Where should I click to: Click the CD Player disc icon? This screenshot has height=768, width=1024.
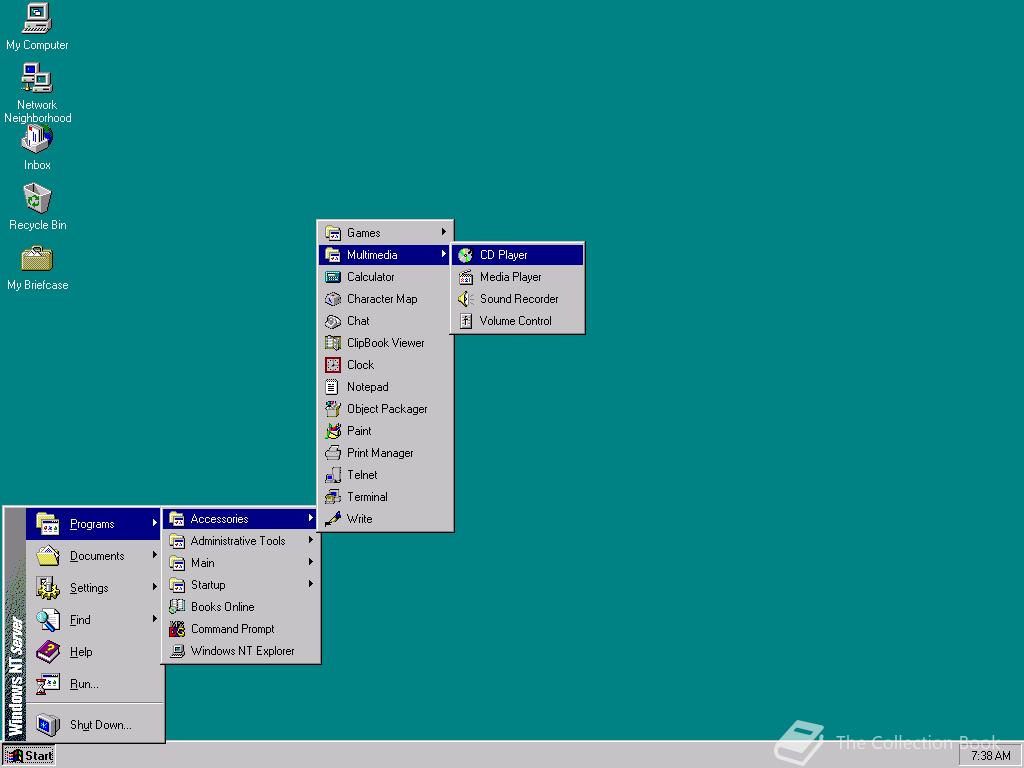coord(466,255)
